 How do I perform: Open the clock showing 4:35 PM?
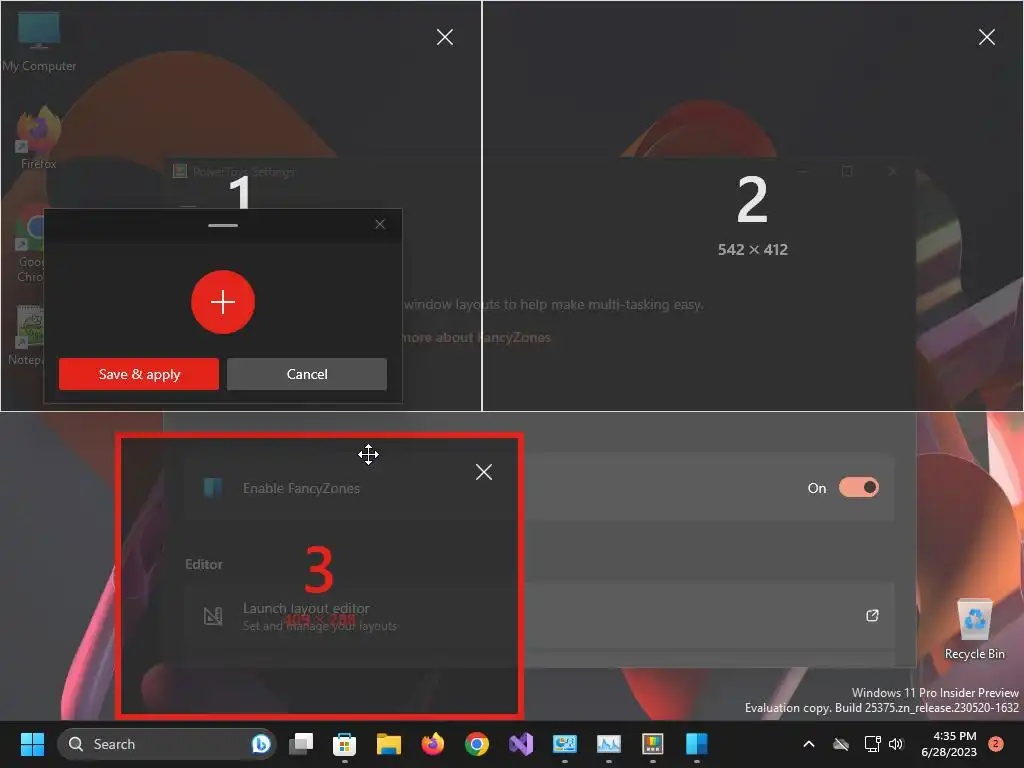(949, 744)
